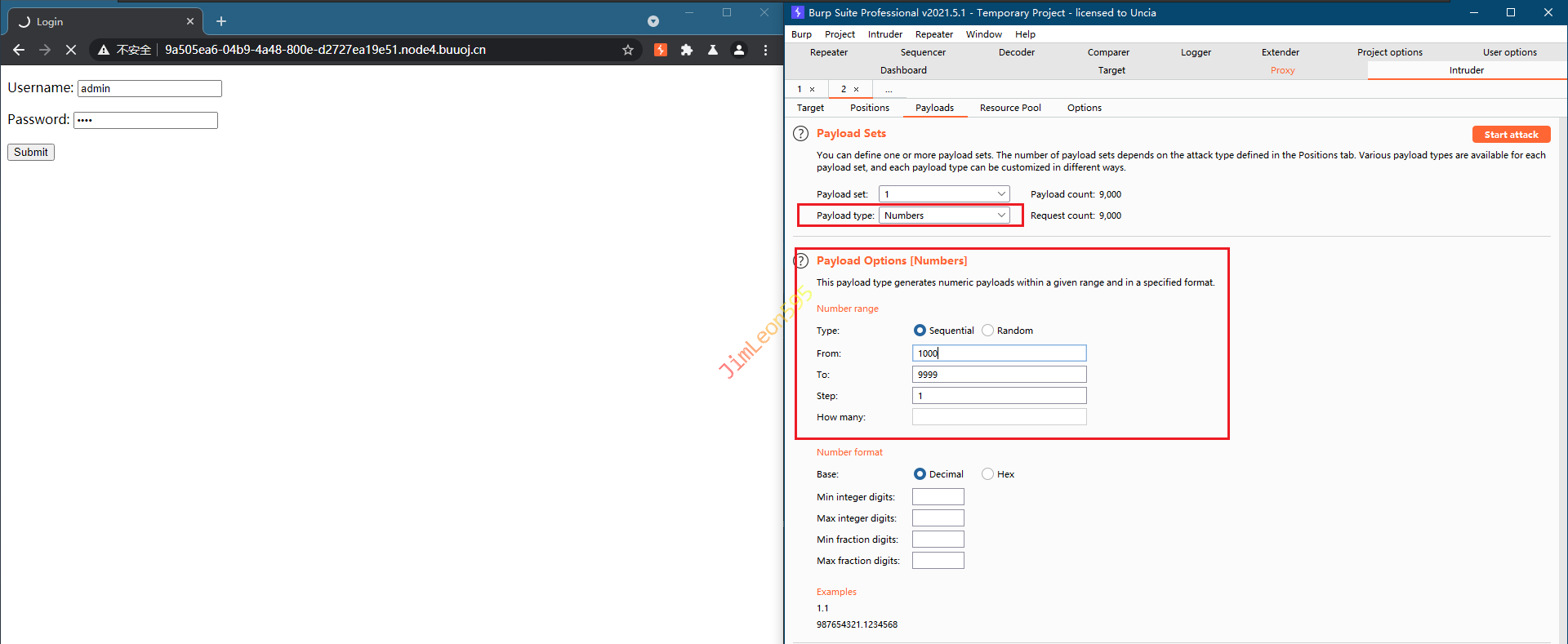Click the To number field
The height and width of the screenshot is (644, 1568).
pyautogui.click(x=999, y=375)
